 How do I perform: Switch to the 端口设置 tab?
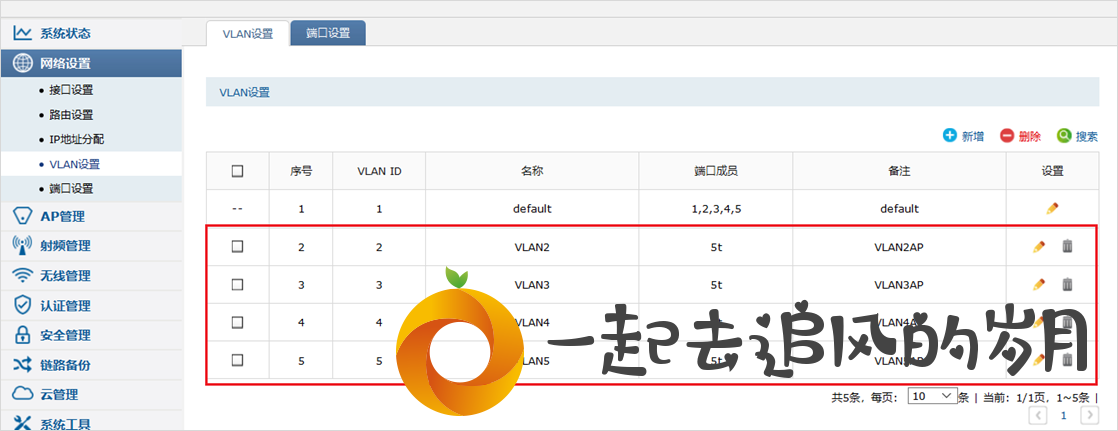(328, 33)
